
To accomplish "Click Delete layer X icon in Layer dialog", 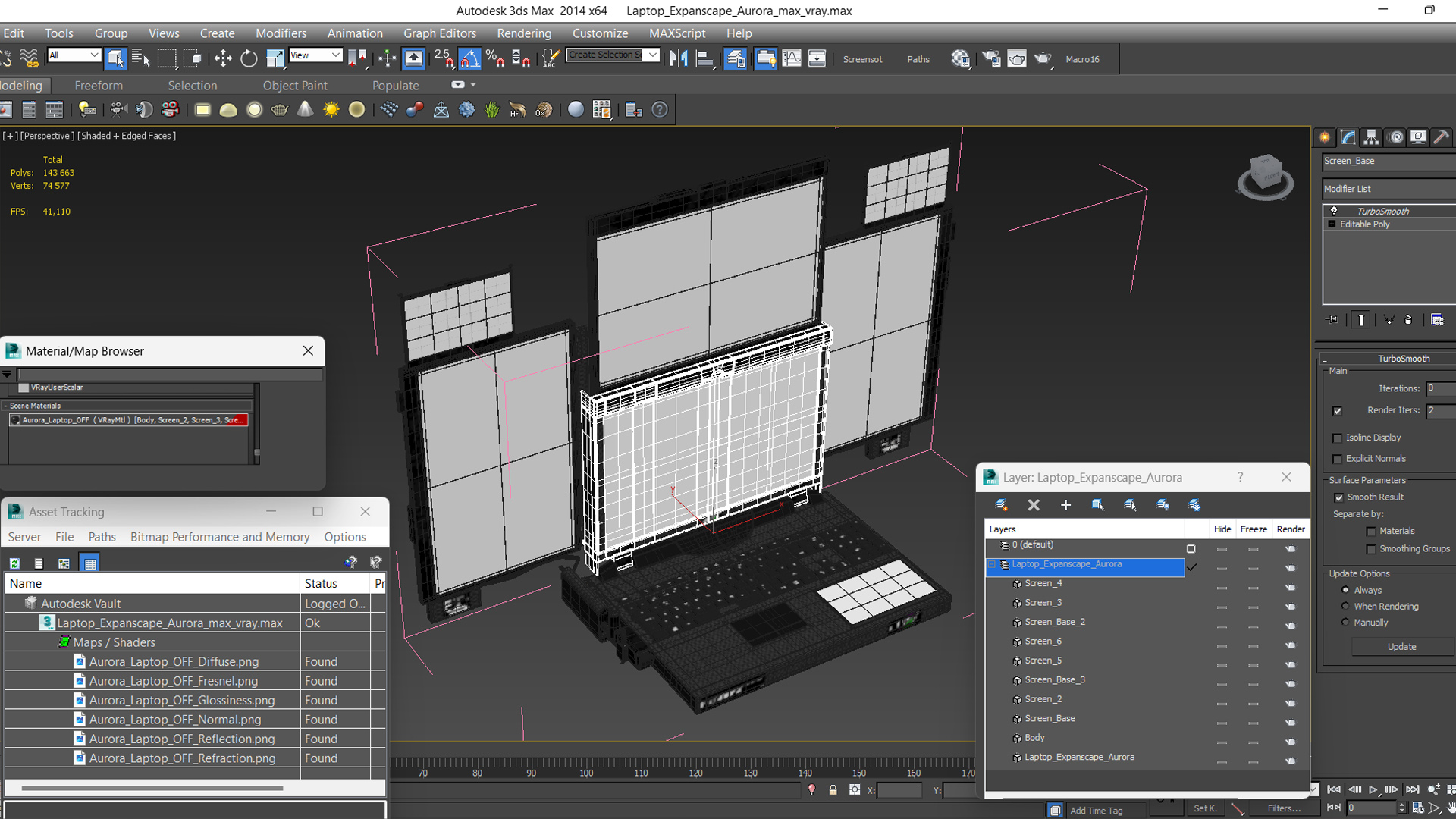I will click(x=1034, y=505).
